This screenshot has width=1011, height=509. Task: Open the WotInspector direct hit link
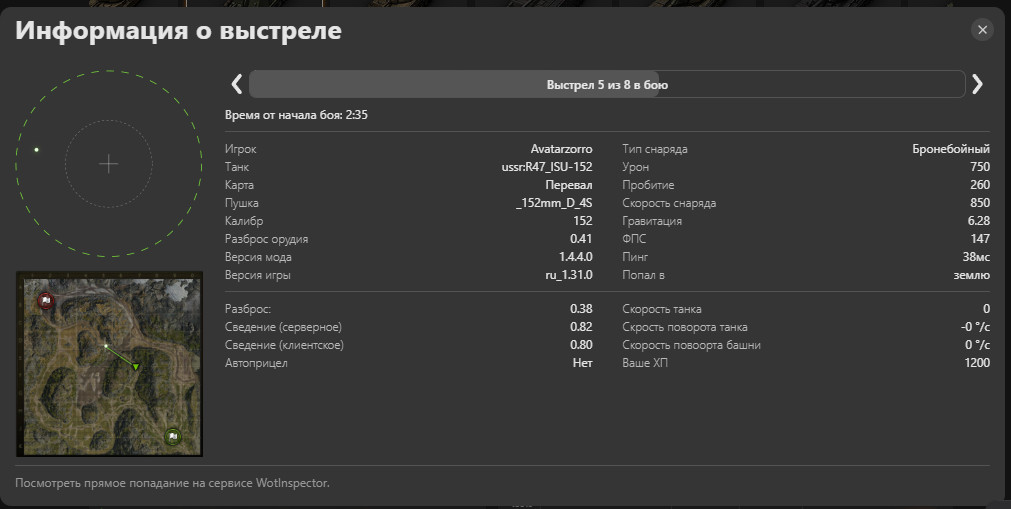click(172, 483)
